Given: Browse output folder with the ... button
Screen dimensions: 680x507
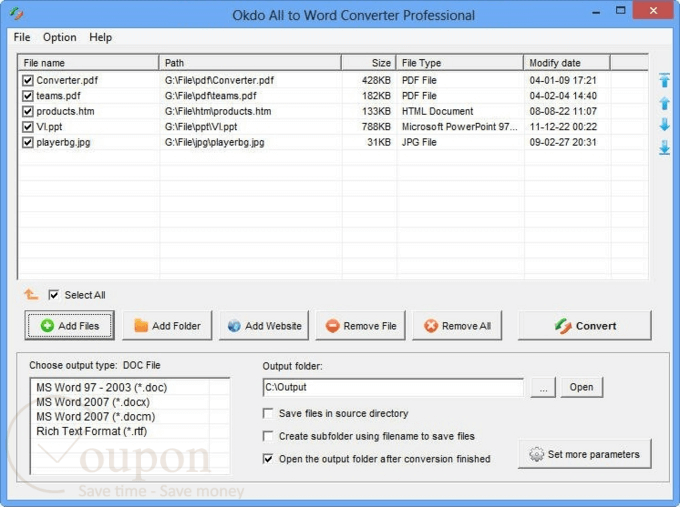Looking at the screenshot, I should 543,387.
